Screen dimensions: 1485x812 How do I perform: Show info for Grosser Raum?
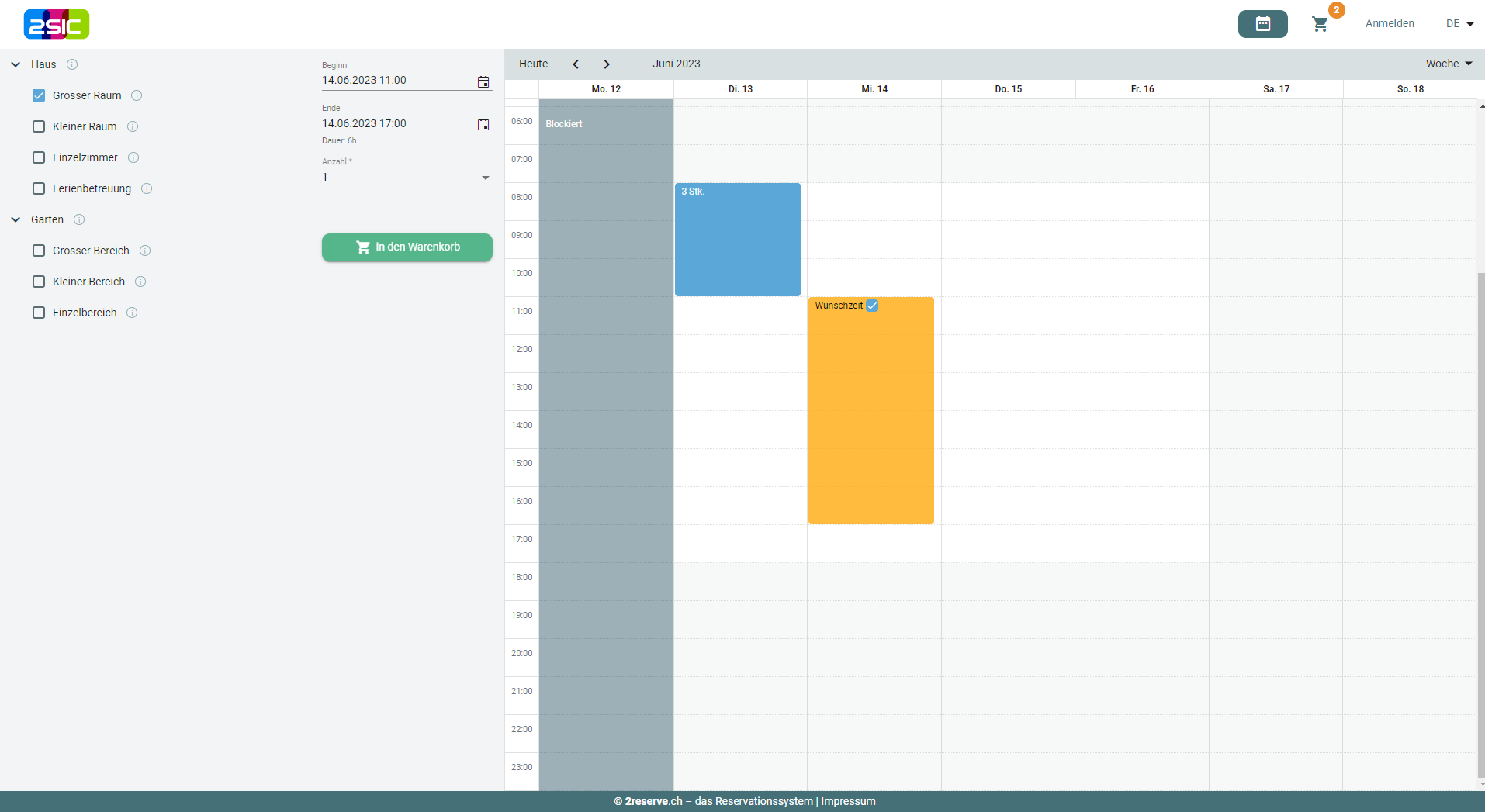click(x=137, y=95)
